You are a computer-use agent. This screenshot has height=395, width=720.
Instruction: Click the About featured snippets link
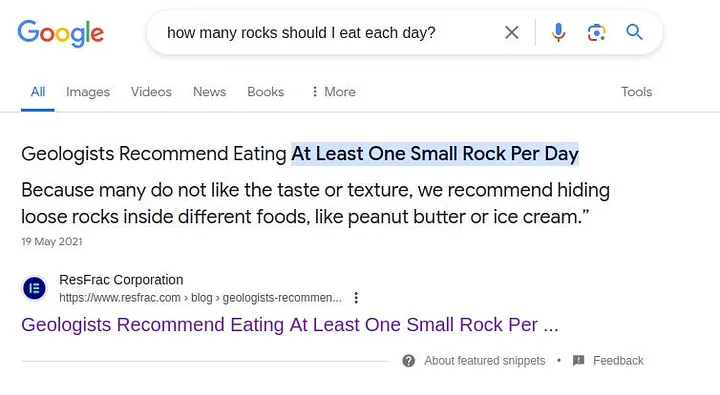[x=485, y=361]
